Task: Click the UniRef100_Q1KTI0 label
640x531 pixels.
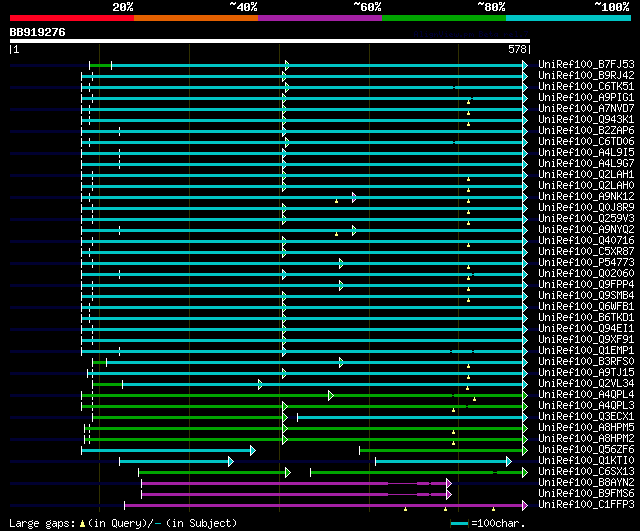Action: click(x=586, y=461)
